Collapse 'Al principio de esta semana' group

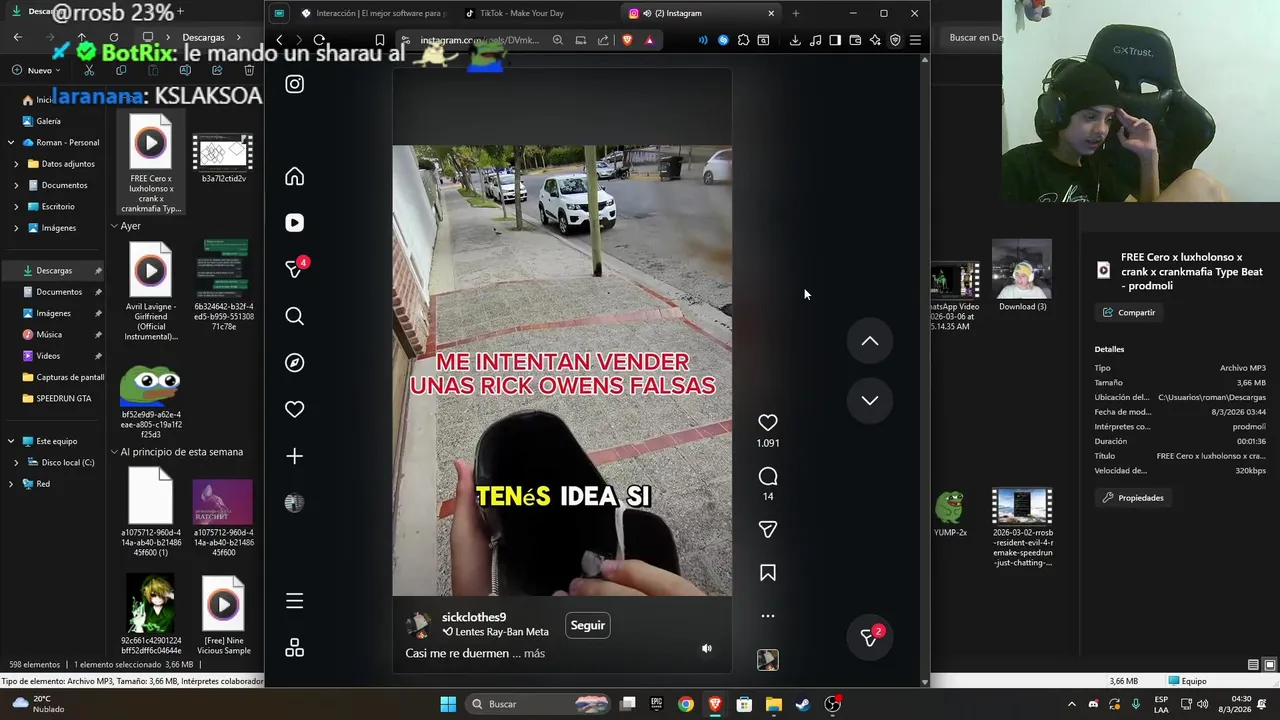[114, 452]
